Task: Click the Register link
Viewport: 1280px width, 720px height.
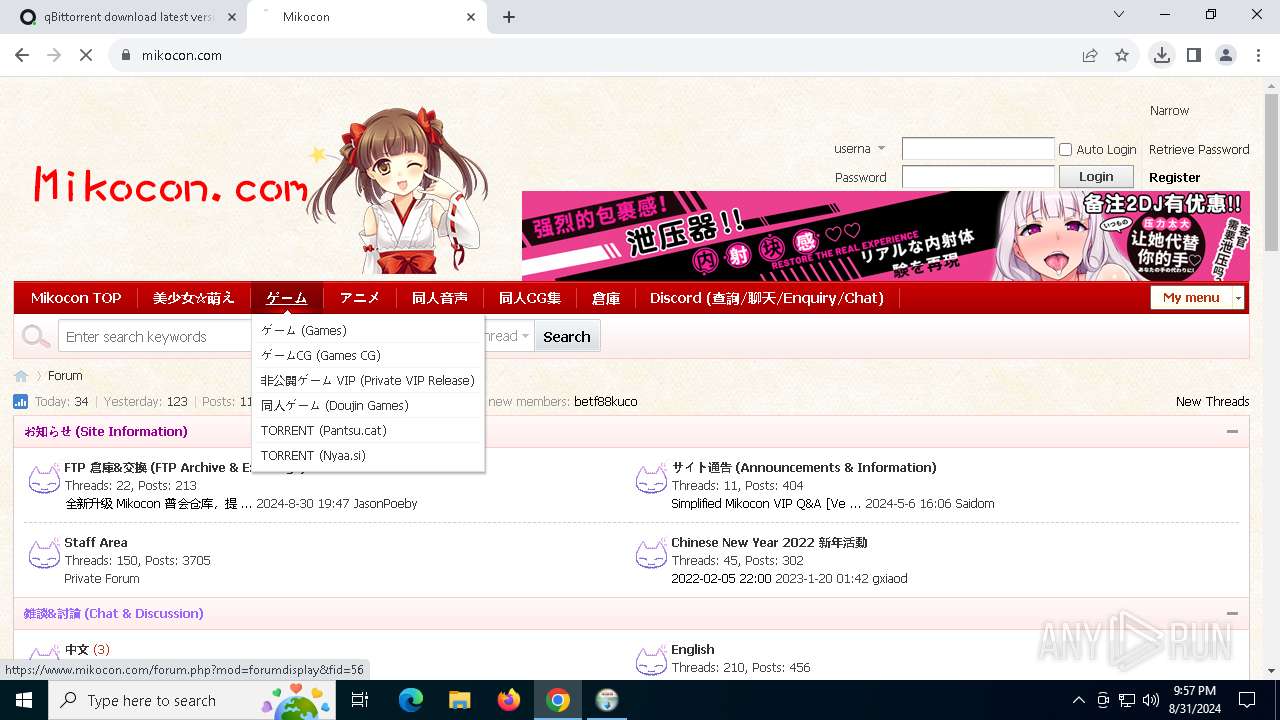Action: click(1175, 177)
